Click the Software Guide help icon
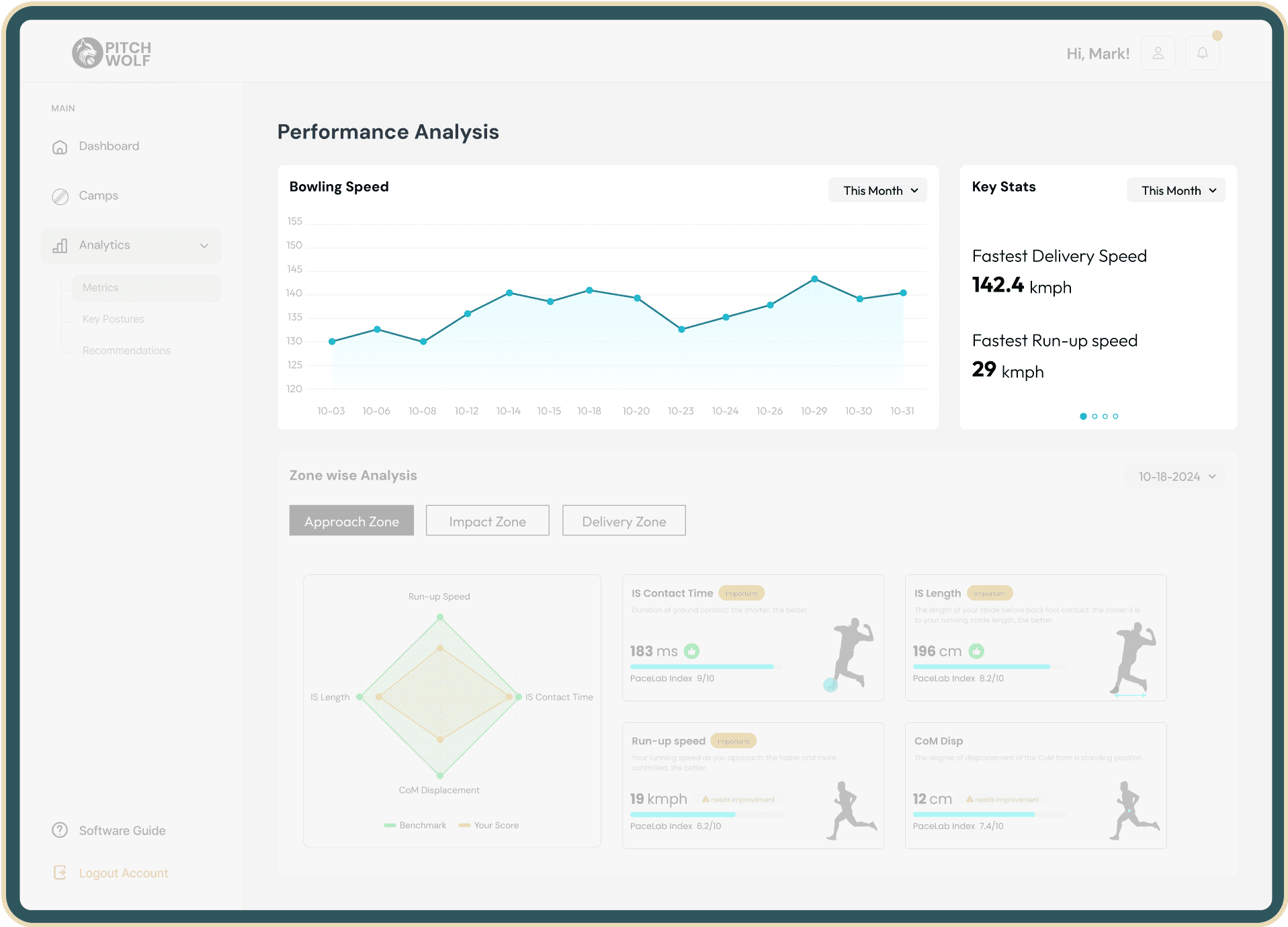The height and width of the screenshot is (927, 1288). click(x=60, y=830)
